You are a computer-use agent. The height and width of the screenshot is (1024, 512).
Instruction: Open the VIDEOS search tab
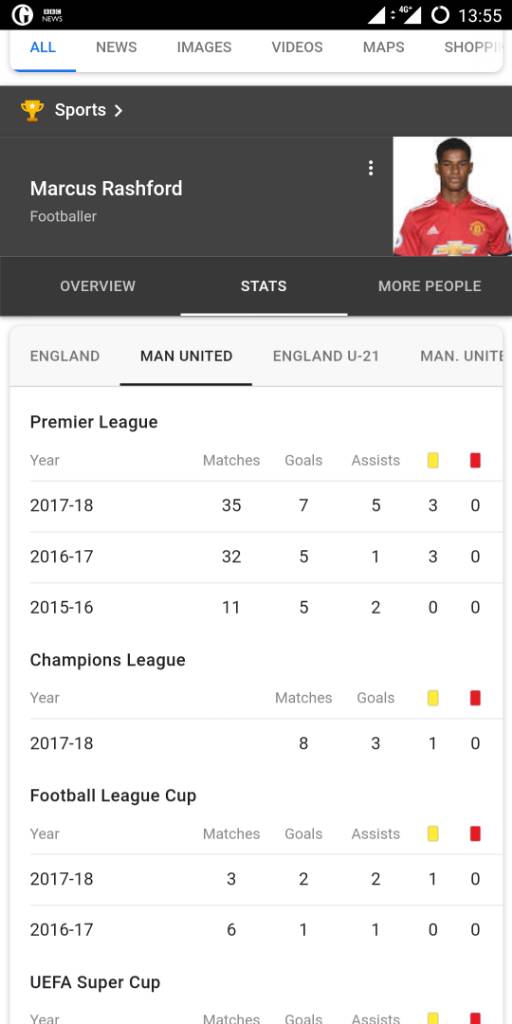click(297, 47)
